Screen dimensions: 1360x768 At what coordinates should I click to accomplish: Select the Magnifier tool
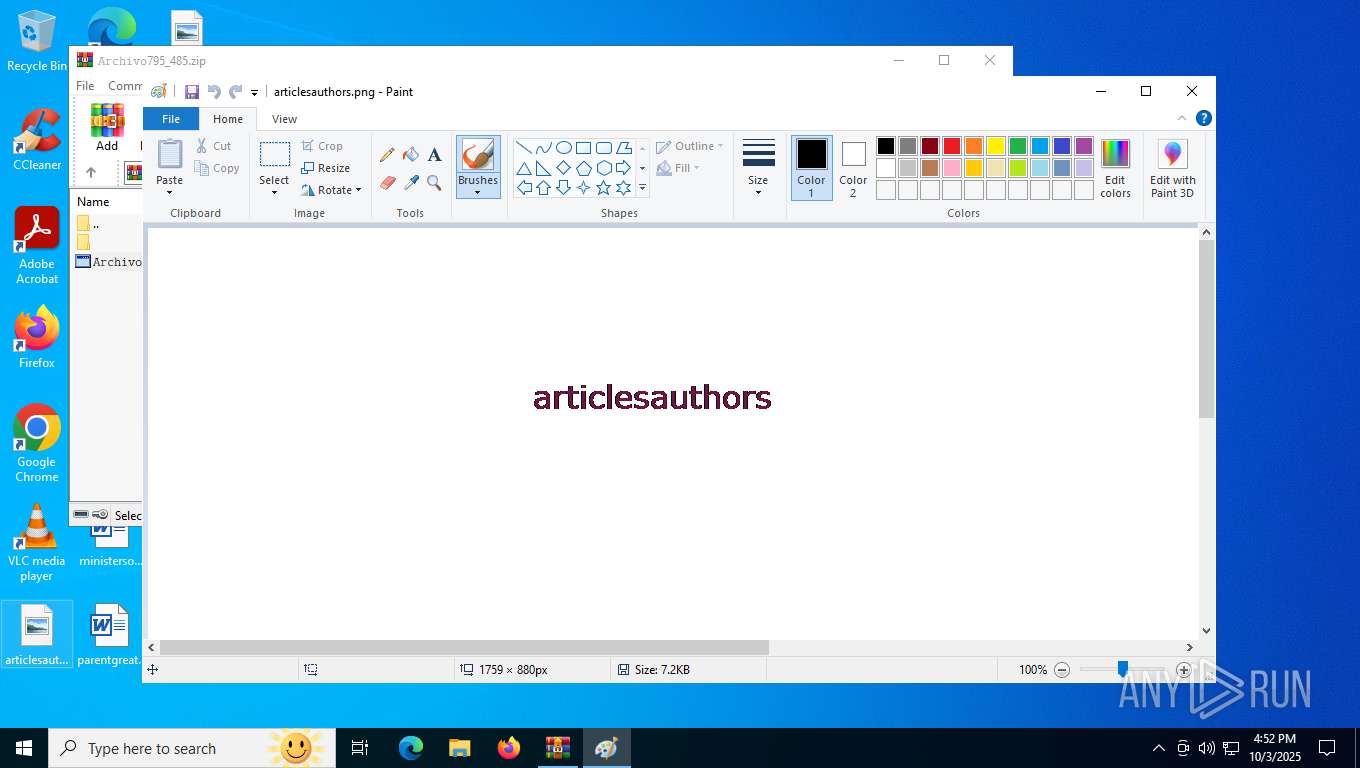tap(434, 182)
